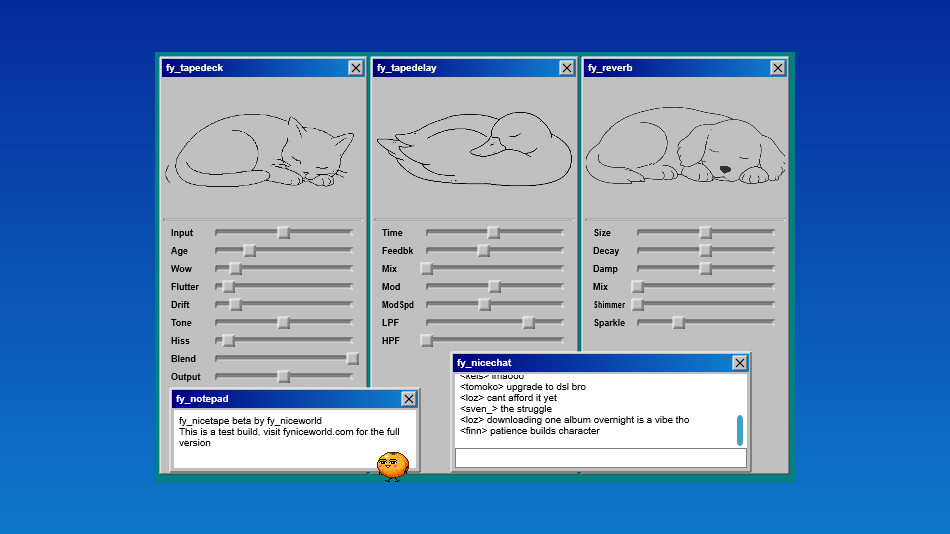Click the sleeping puppy illustration
The width and height of the screenshot is (950, 534).
pos(685,150)
